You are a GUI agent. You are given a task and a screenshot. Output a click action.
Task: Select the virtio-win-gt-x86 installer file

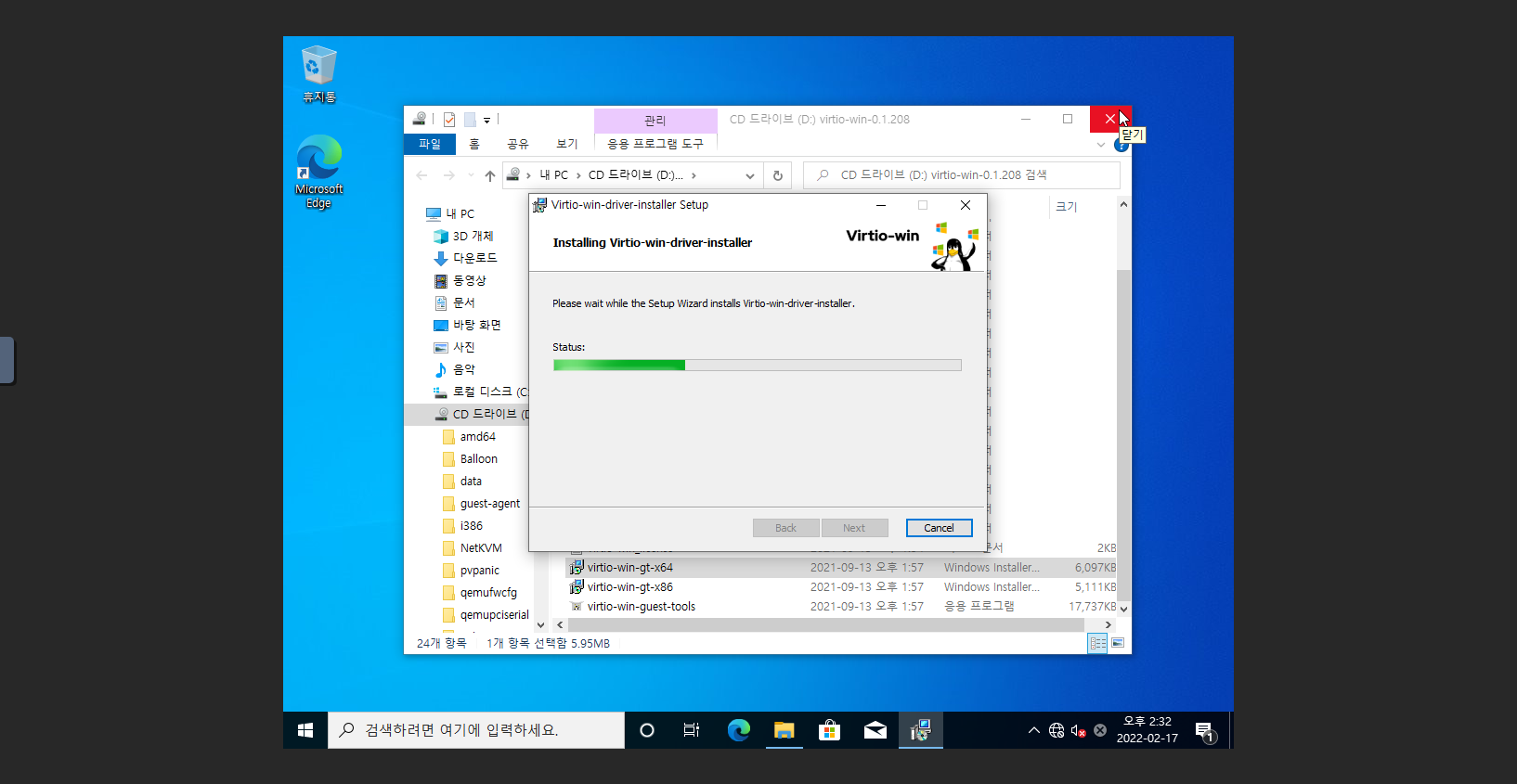pyautogui.click(x=842, y=587)
